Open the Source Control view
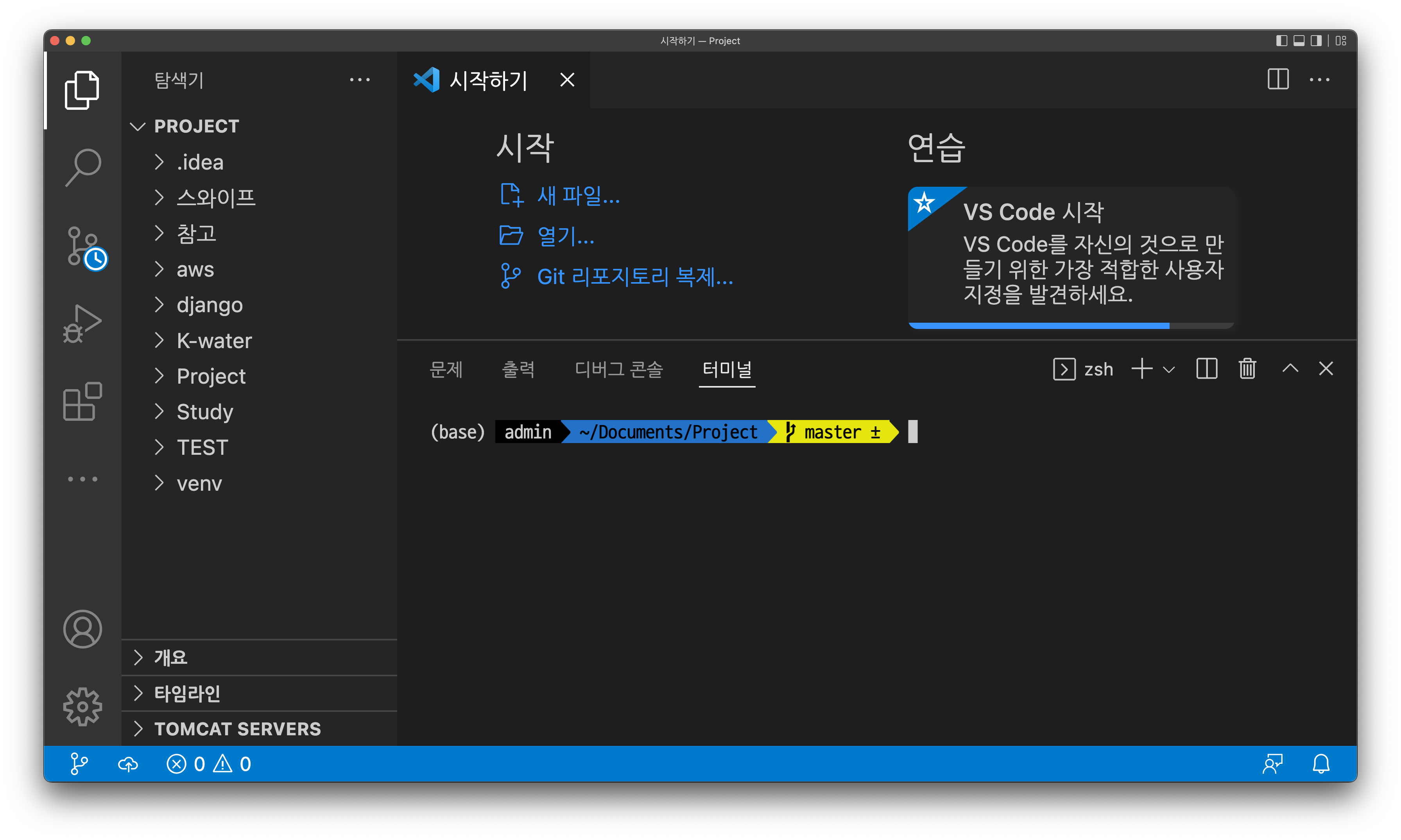The image size is (1401, 840). click(83, 246)
